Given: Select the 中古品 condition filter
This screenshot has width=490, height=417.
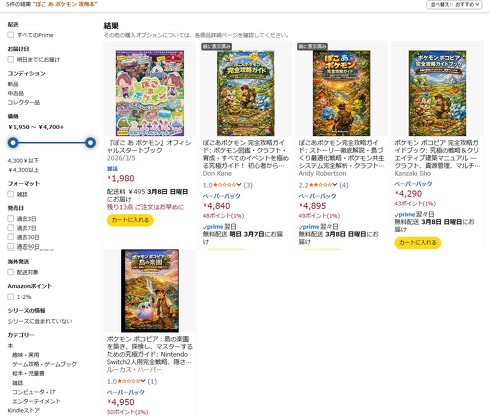Looking at the screenshot, I should pos(16,93).
